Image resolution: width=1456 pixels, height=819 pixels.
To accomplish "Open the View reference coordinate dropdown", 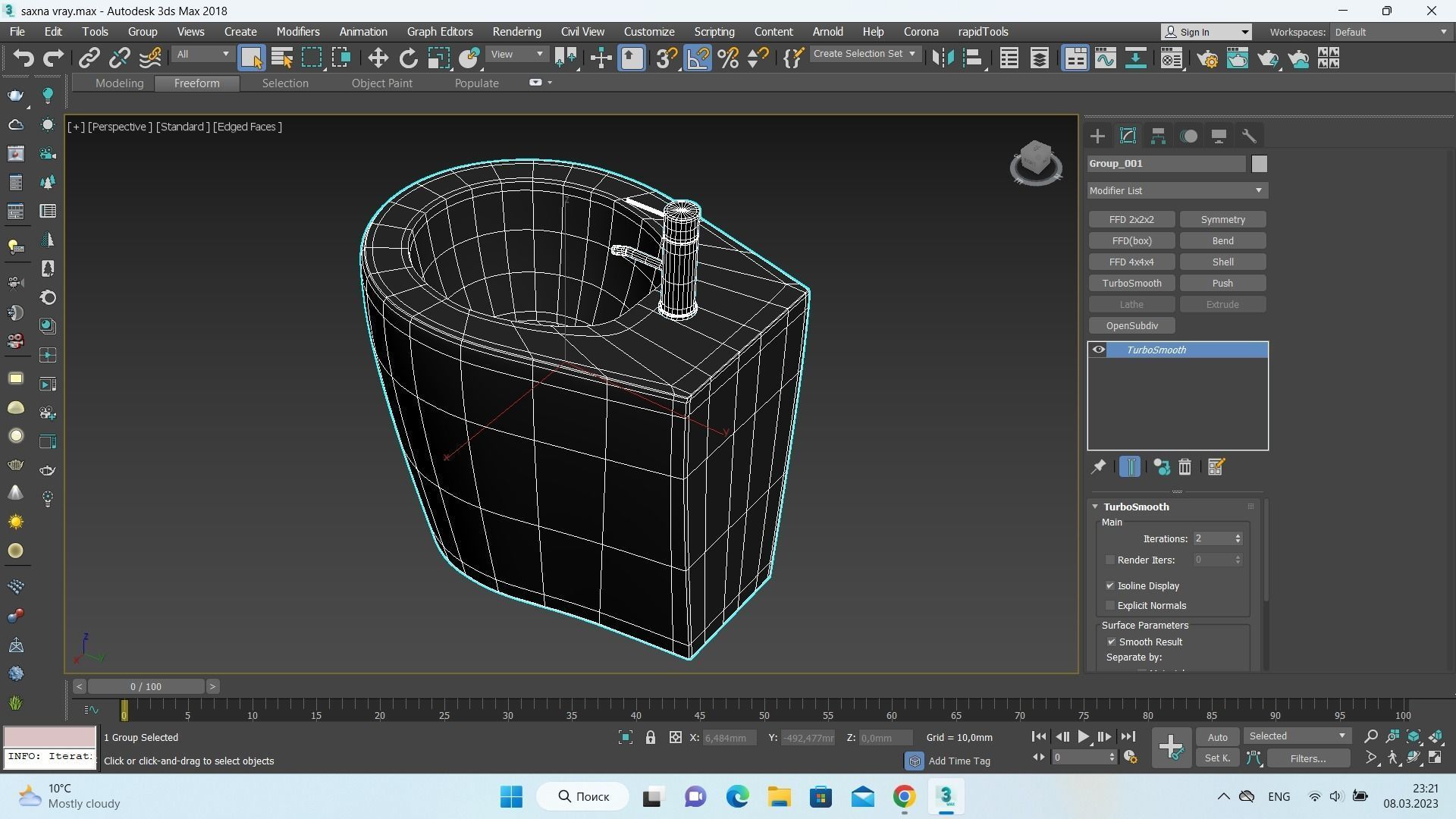I will click(x=516, y=55).
